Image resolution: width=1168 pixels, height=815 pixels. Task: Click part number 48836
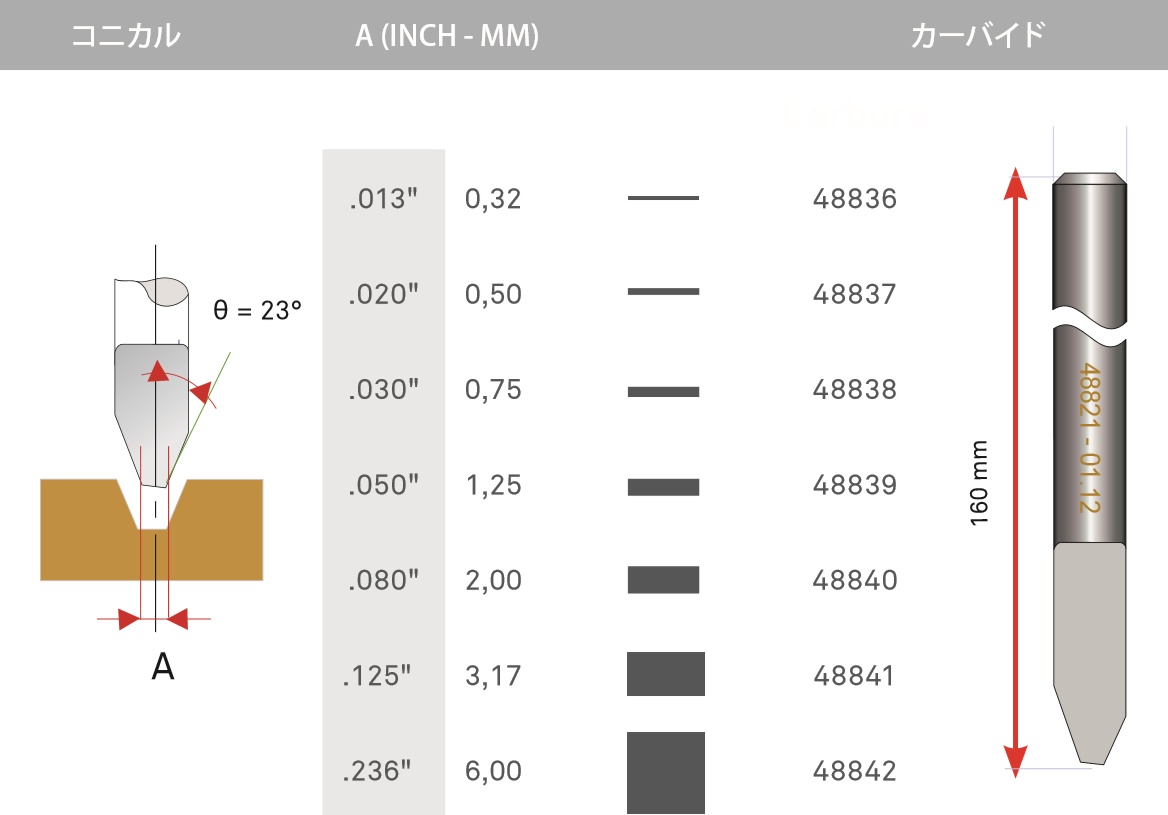coord(855,199)
